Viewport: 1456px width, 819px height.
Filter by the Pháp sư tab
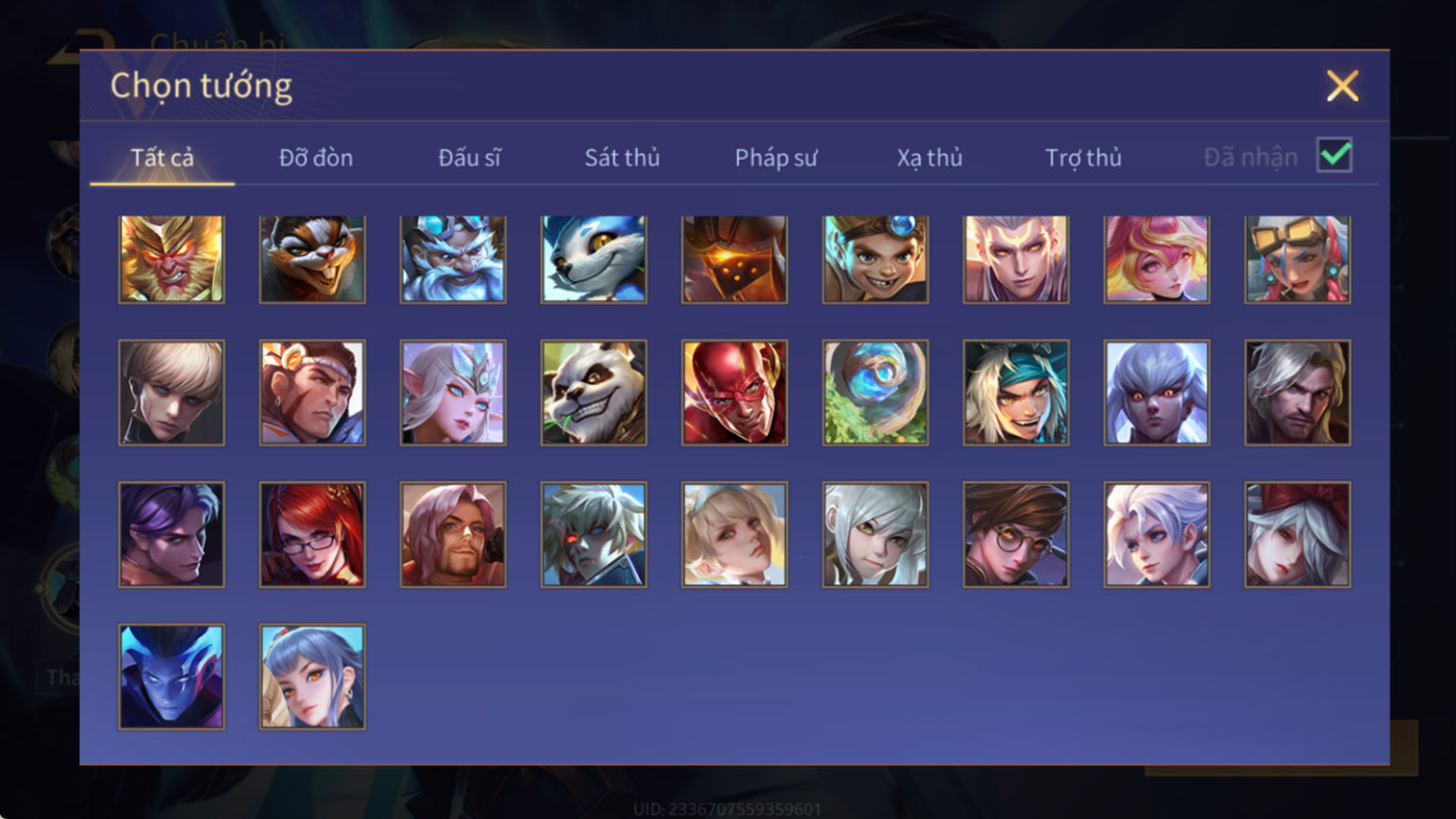coord(776,158)
